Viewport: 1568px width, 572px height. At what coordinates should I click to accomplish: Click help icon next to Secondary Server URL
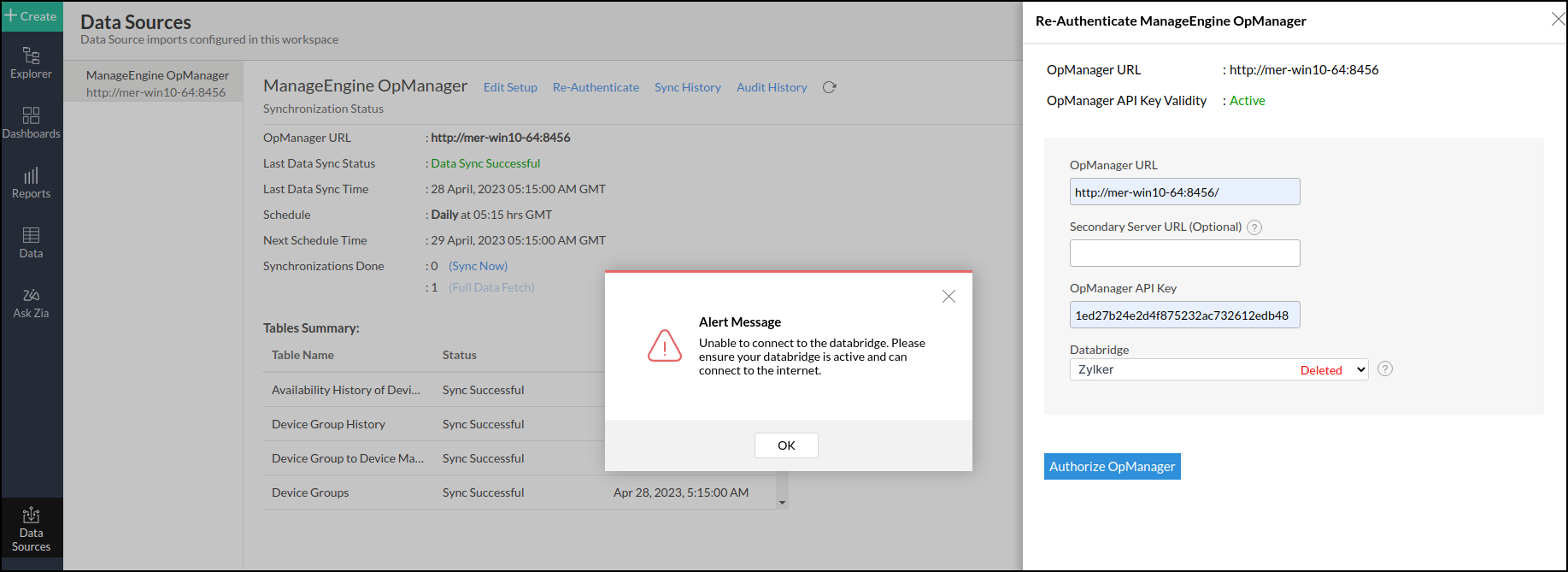coord(1254,227)
